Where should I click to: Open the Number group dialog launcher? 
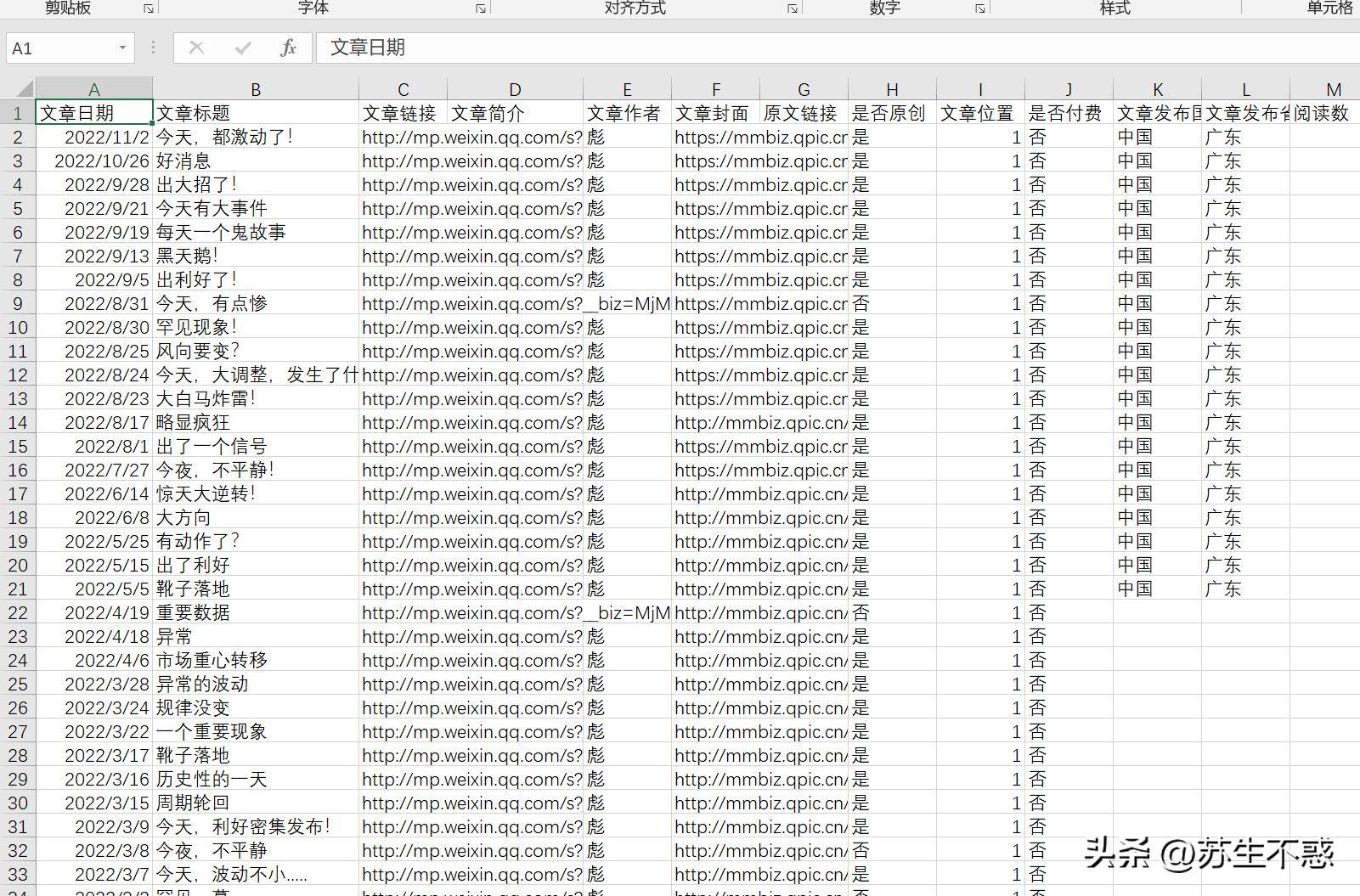click(x=980, y=8)
